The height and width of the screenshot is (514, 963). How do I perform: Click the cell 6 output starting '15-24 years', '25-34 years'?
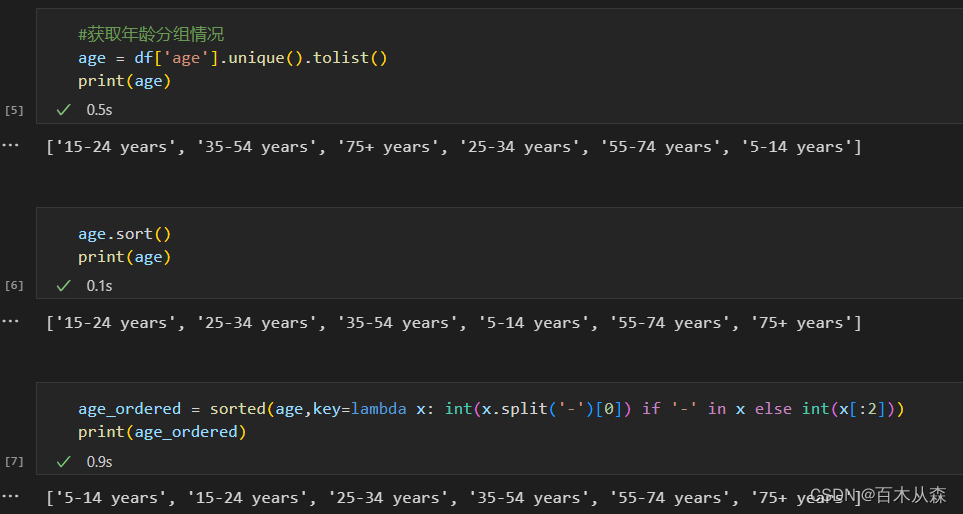coord(454,322)
